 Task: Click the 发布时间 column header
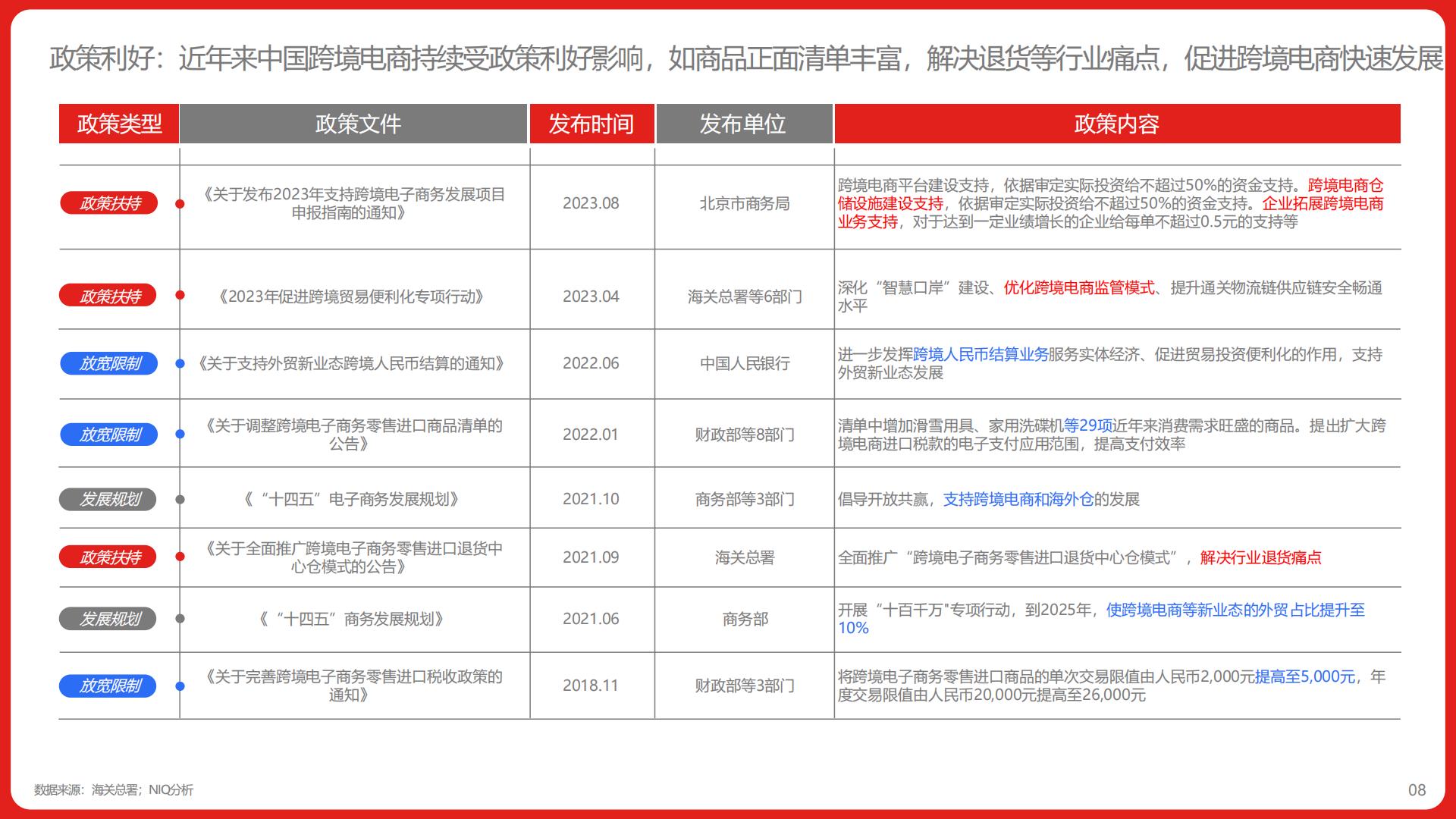591,124
